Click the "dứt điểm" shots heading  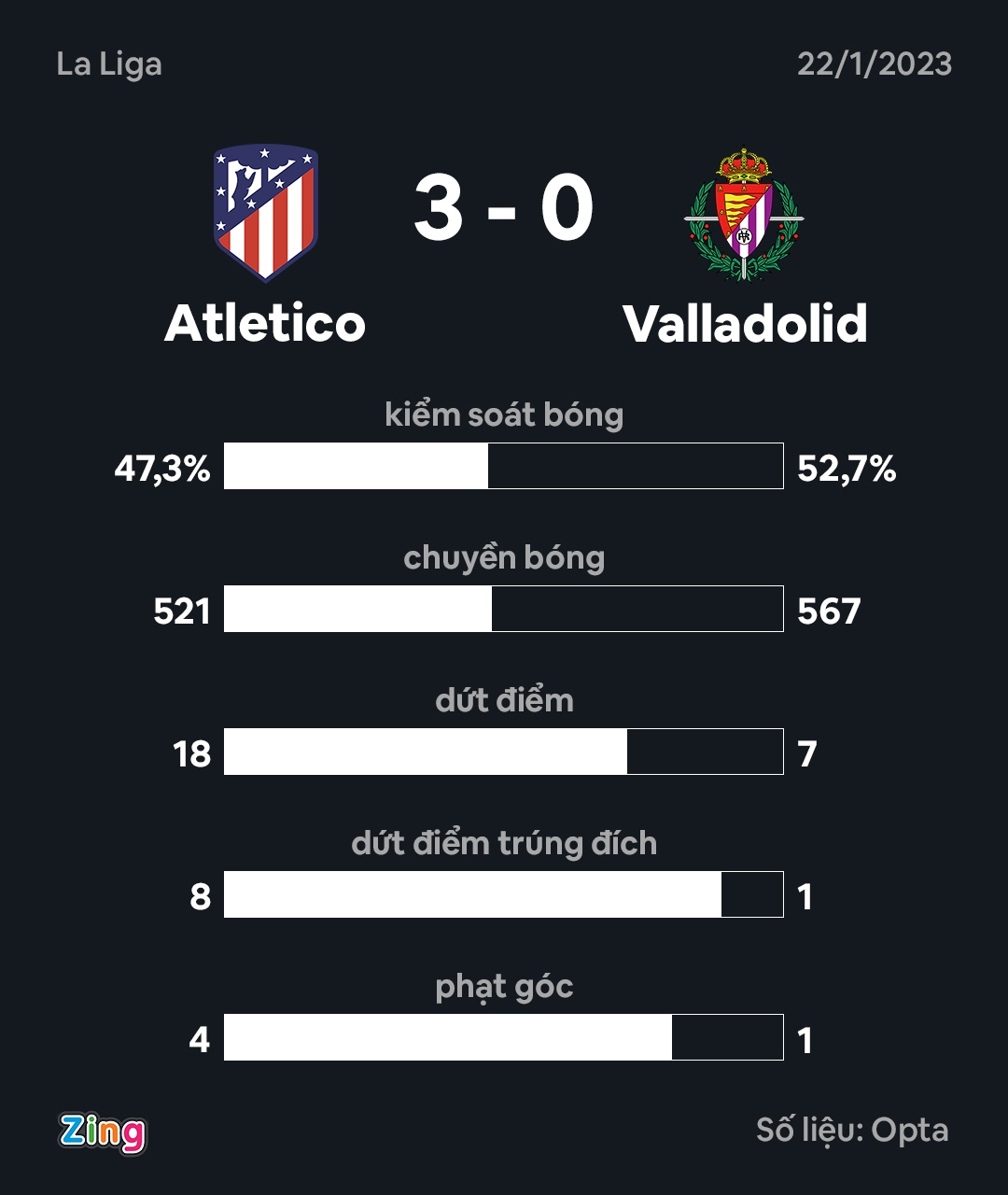(x=504, y=700)
